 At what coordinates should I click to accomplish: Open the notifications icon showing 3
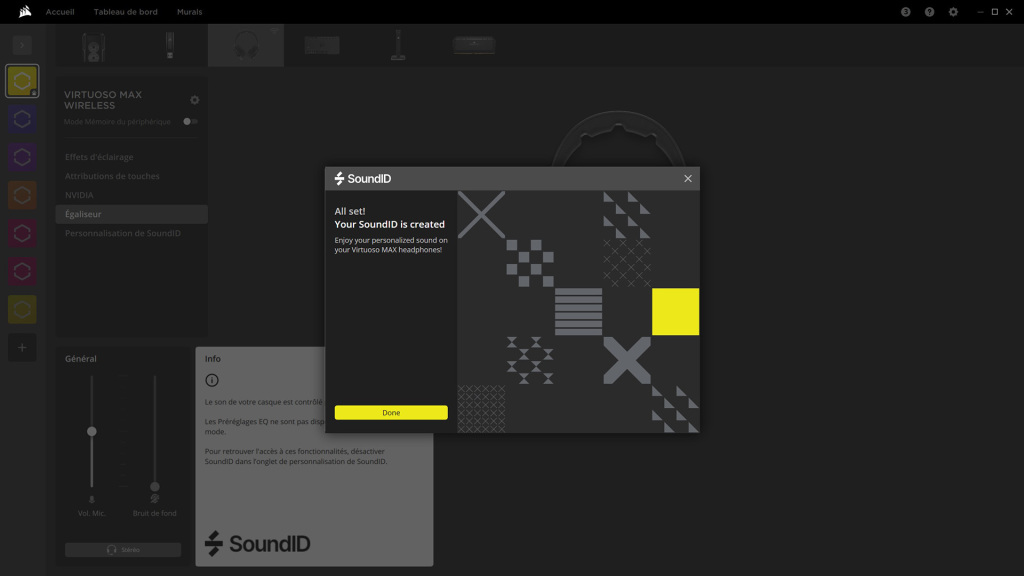[905, 12]
